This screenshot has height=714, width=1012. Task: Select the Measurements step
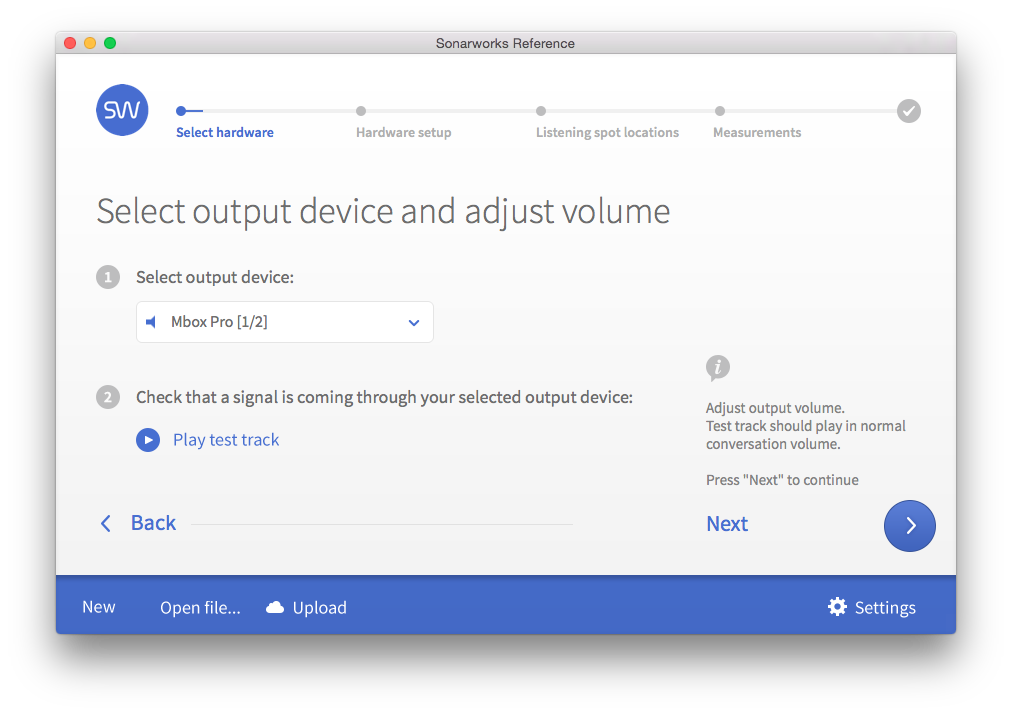756,132
